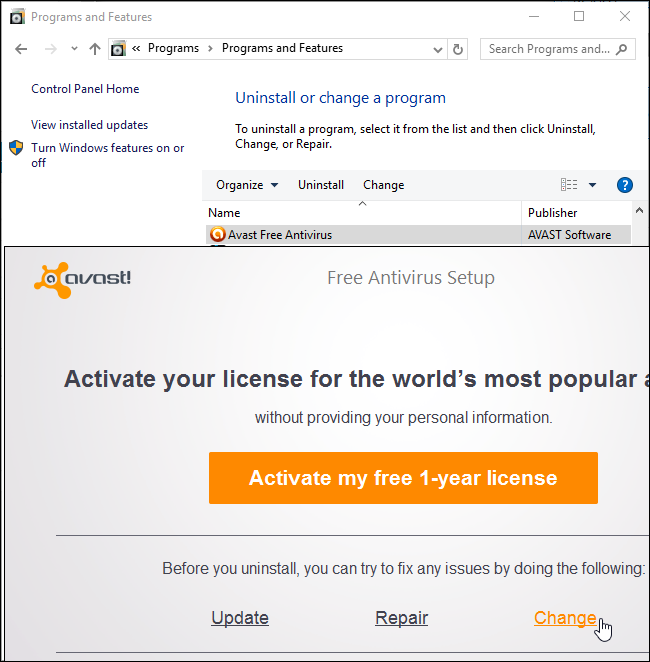Screen dimensions: 650x662
Task: Sort by the Name column header
Action: (x=363, y=213)
